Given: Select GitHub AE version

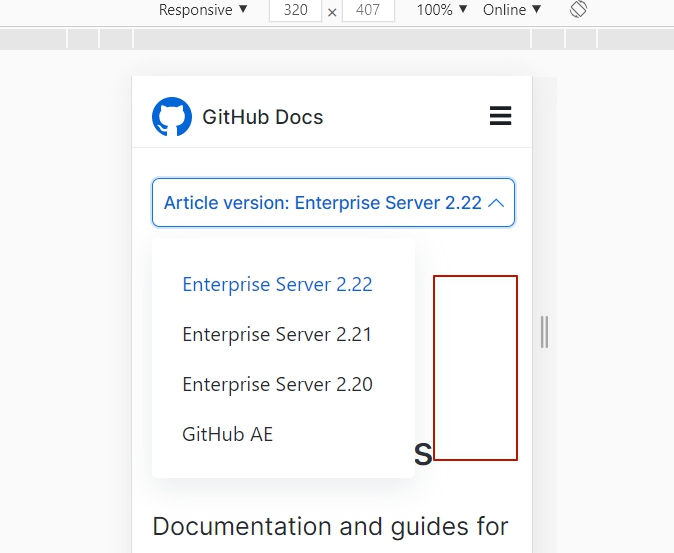Looking at the screenshot, I should click(x=227, y=434).
